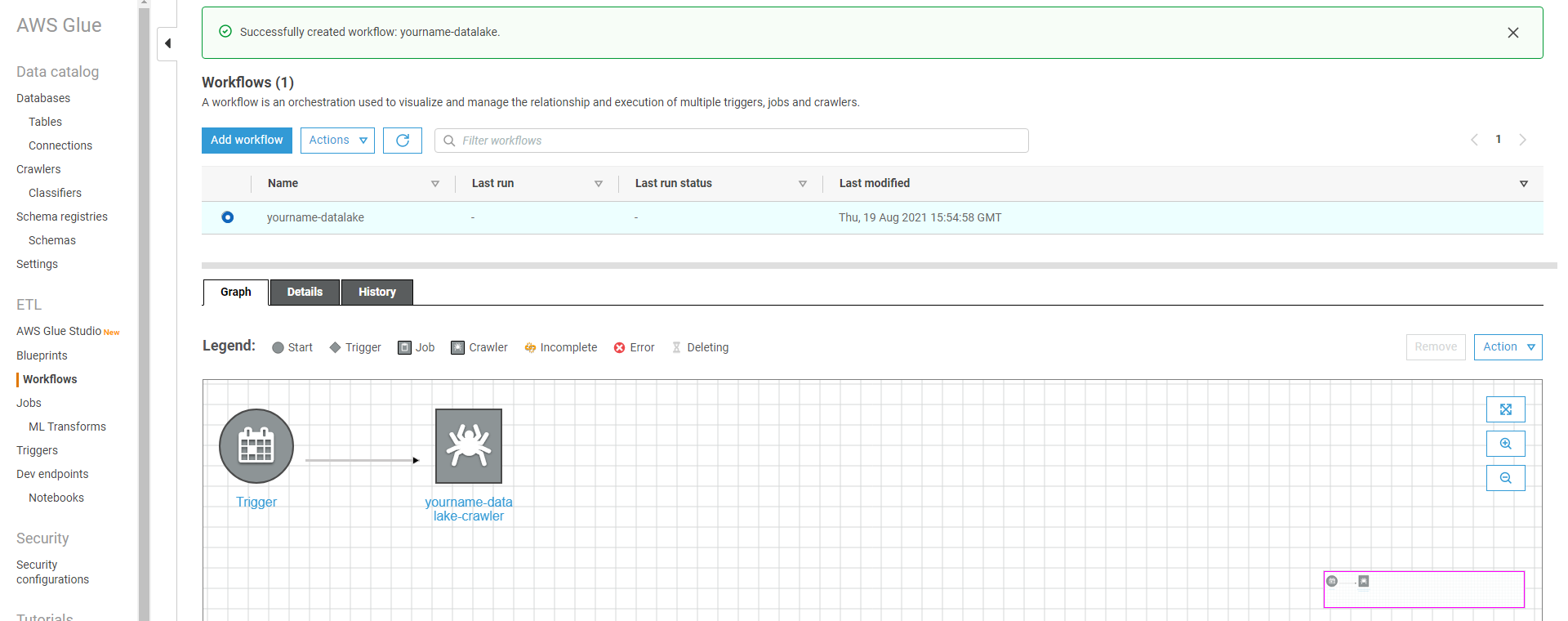Open Security configurations in the sidebar
Image resolution: width=1568 pixels, height=621 pixels.
(x=52, y=572)
